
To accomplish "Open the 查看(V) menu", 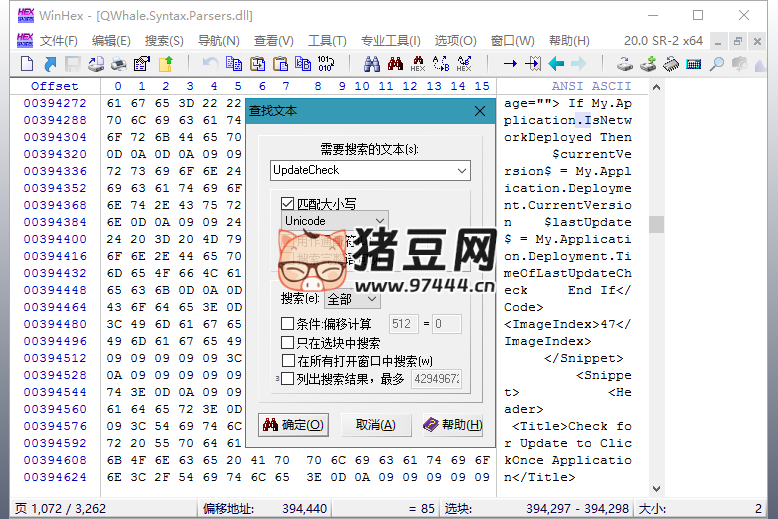I will click(273, 41).
